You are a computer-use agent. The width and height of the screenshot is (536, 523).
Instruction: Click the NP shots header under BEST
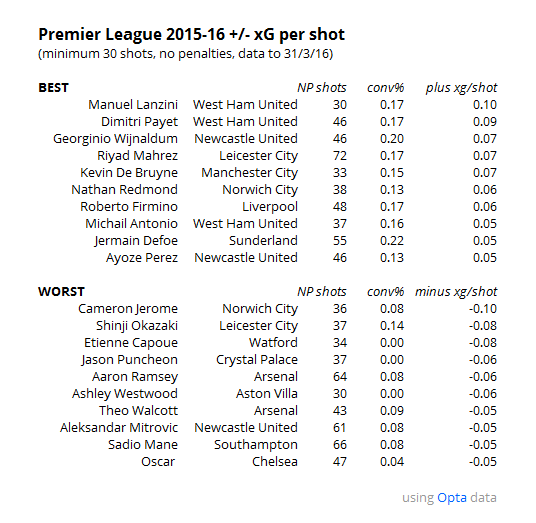pyautogui.click(x=322, y=88)
